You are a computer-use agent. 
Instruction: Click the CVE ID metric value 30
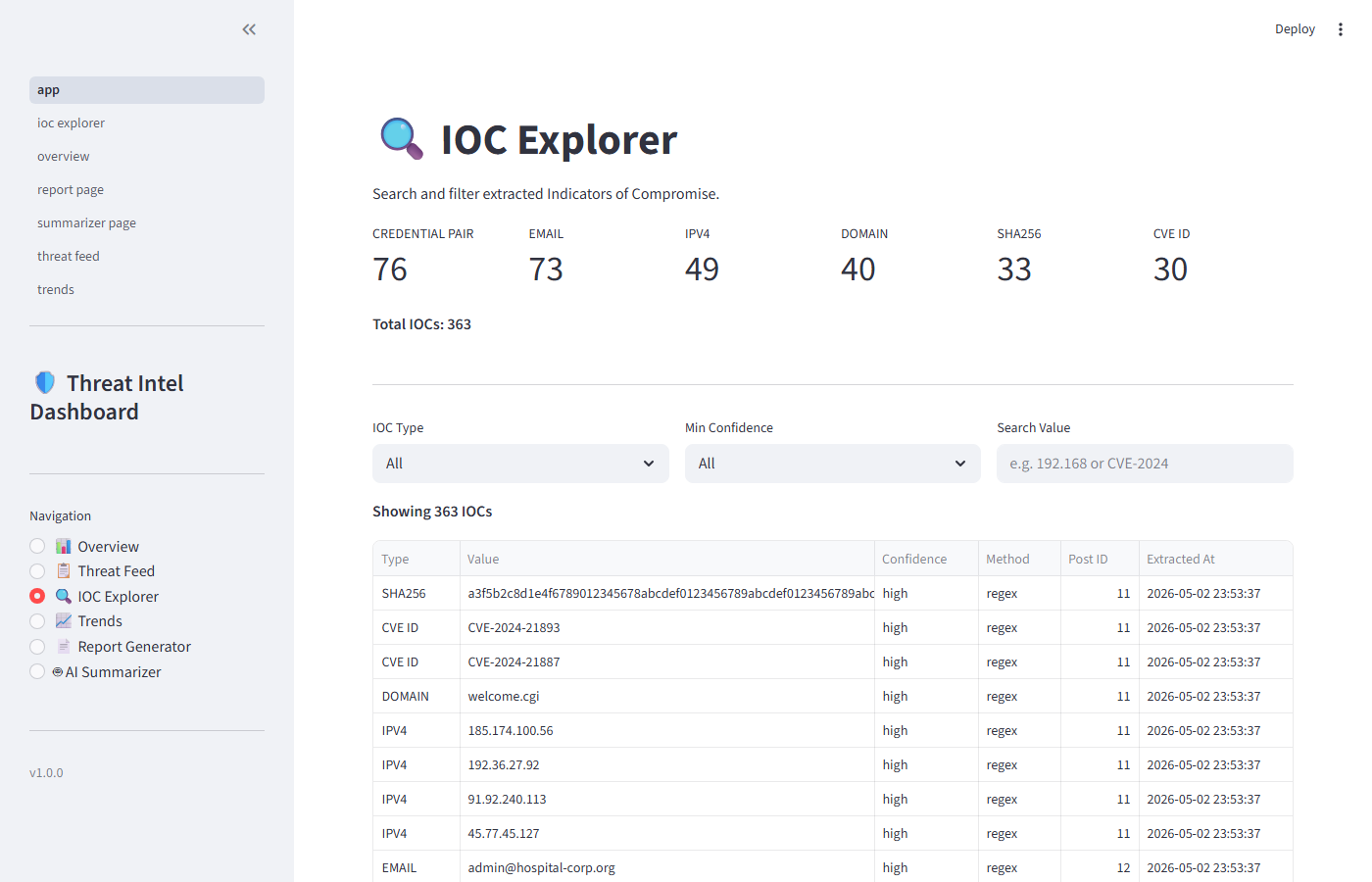click(x=1170, y=269)
